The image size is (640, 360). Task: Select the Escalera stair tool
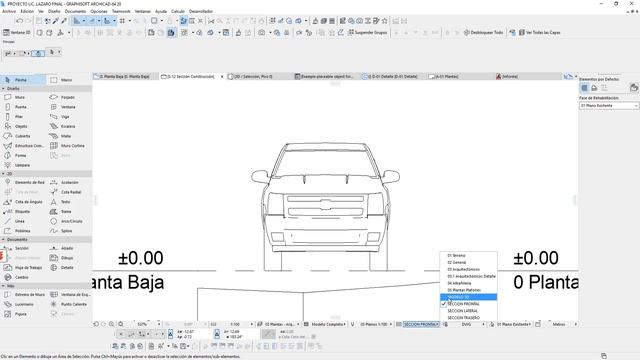69,127
